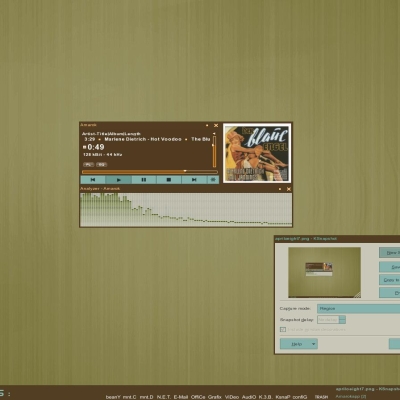Pause playback in Amarok player
The width and height of the screenshot is (400, 400).
coord(144,180)
